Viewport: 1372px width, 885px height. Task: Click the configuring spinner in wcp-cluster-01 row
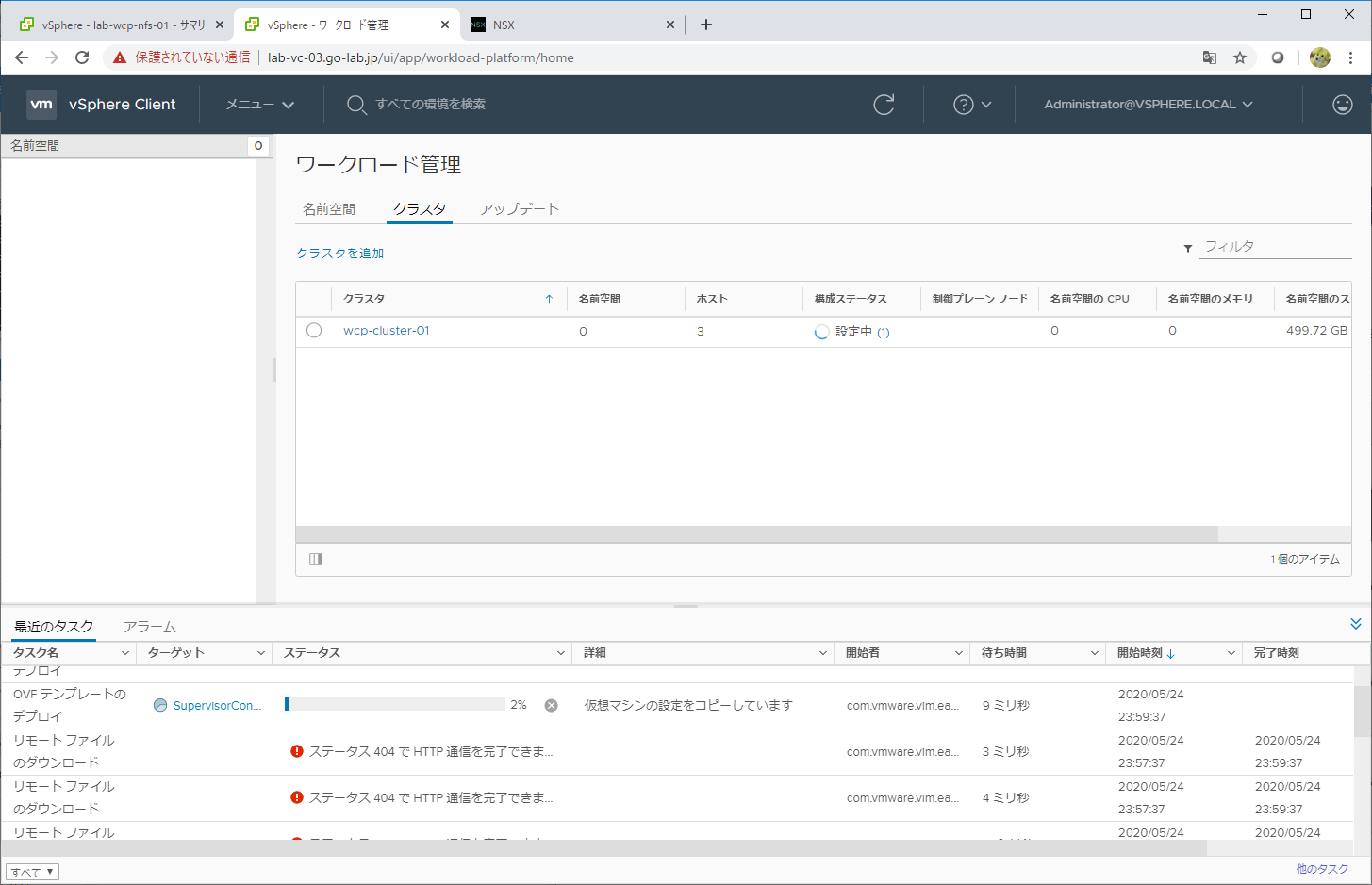[821, 332]
